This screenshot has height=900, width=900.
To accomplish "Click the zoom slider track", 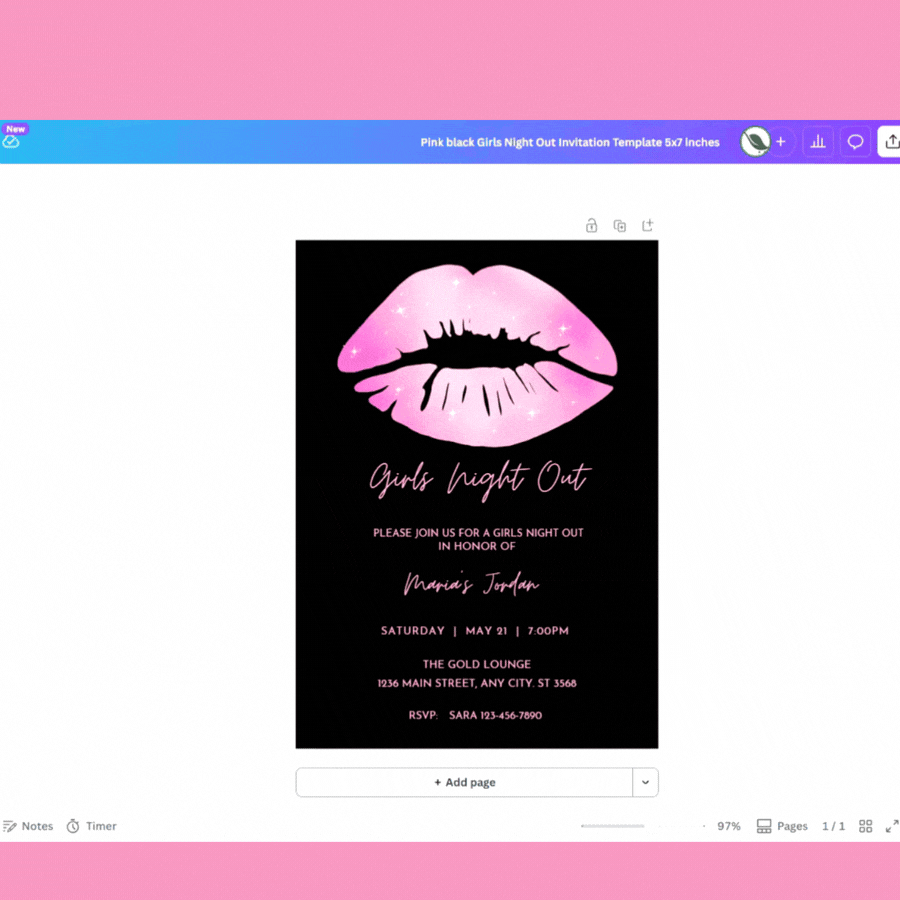I will coord(612,826).
